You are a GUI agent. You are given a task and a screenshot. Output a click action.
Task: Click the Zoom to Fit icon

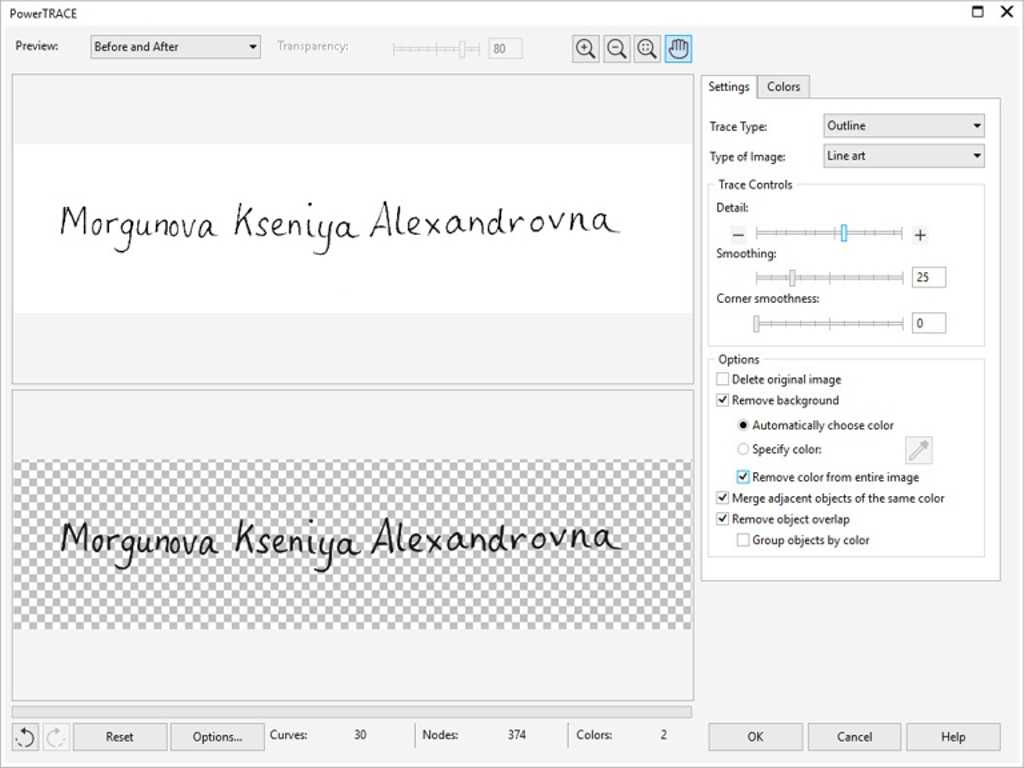coord(647,48)
